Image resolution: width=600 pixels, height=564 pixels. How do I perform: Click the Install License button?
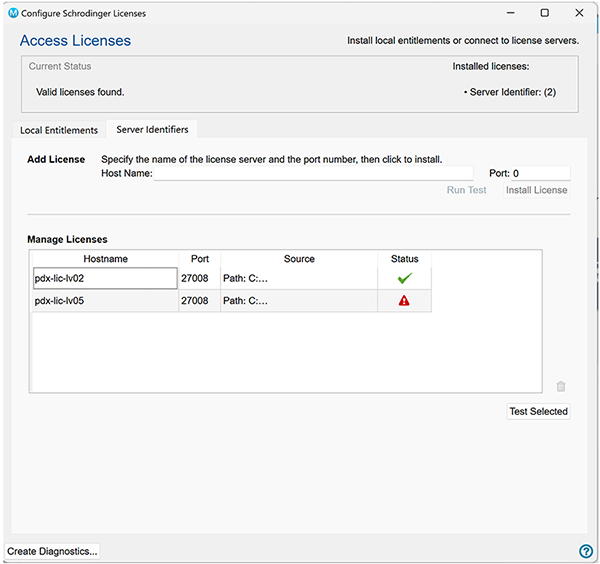pos(536,190)
